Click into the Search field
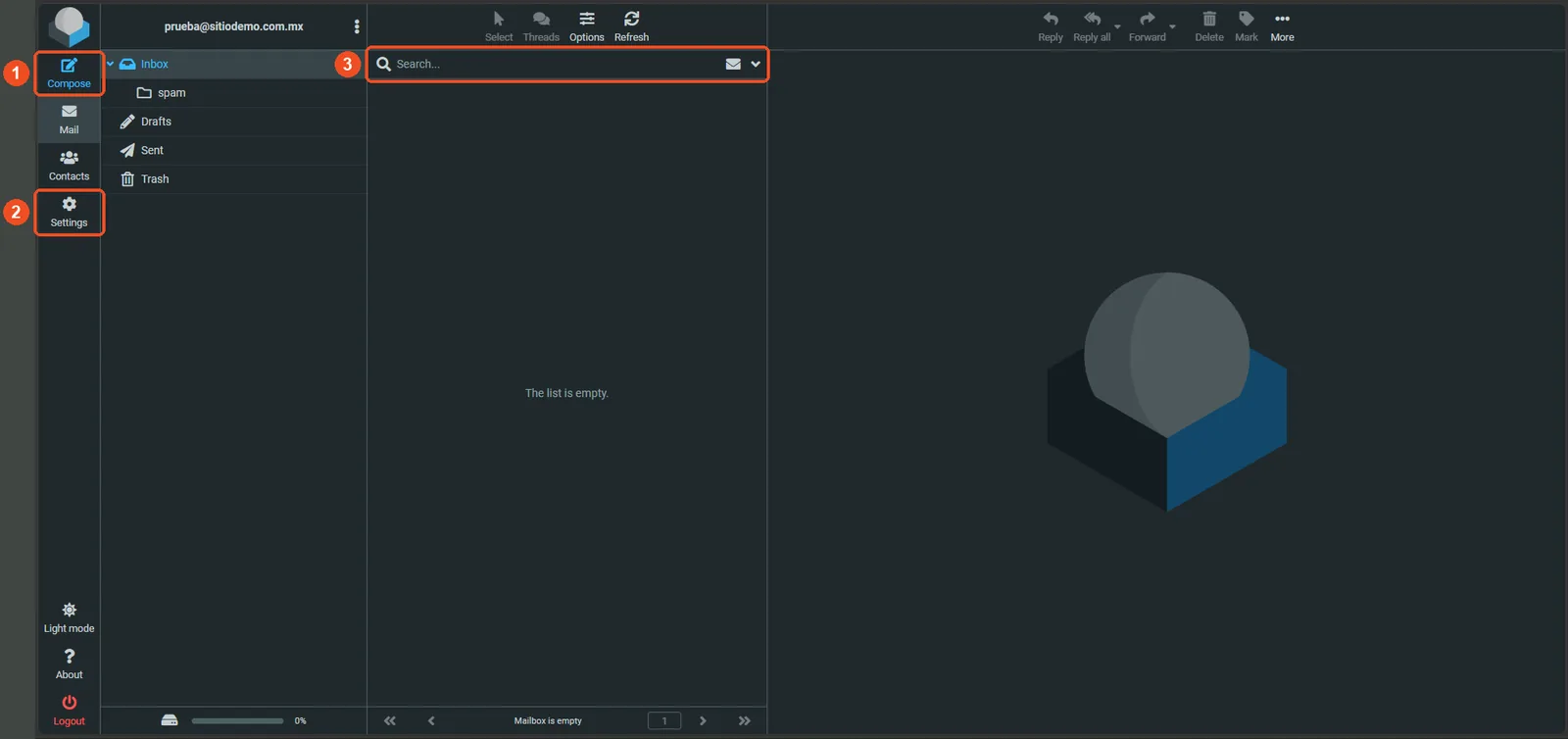The width and height of the screenshot is (1568, 739). pyautogui.click(x=556, y=64)
